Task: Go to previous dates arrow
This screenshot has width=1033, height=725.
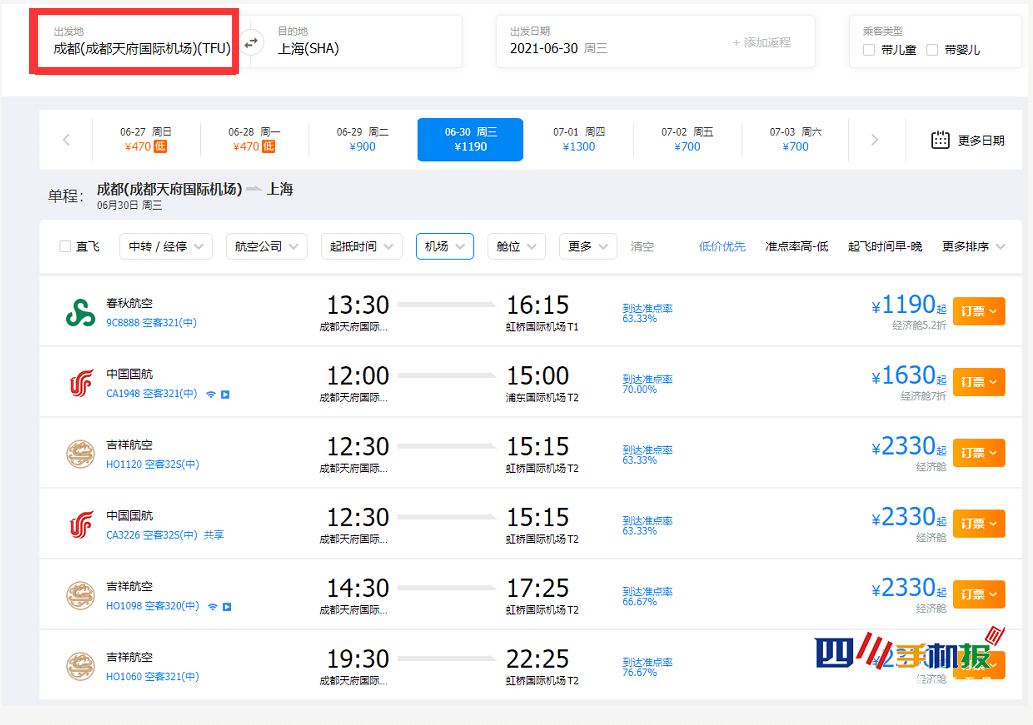Action: coord(66,140)
